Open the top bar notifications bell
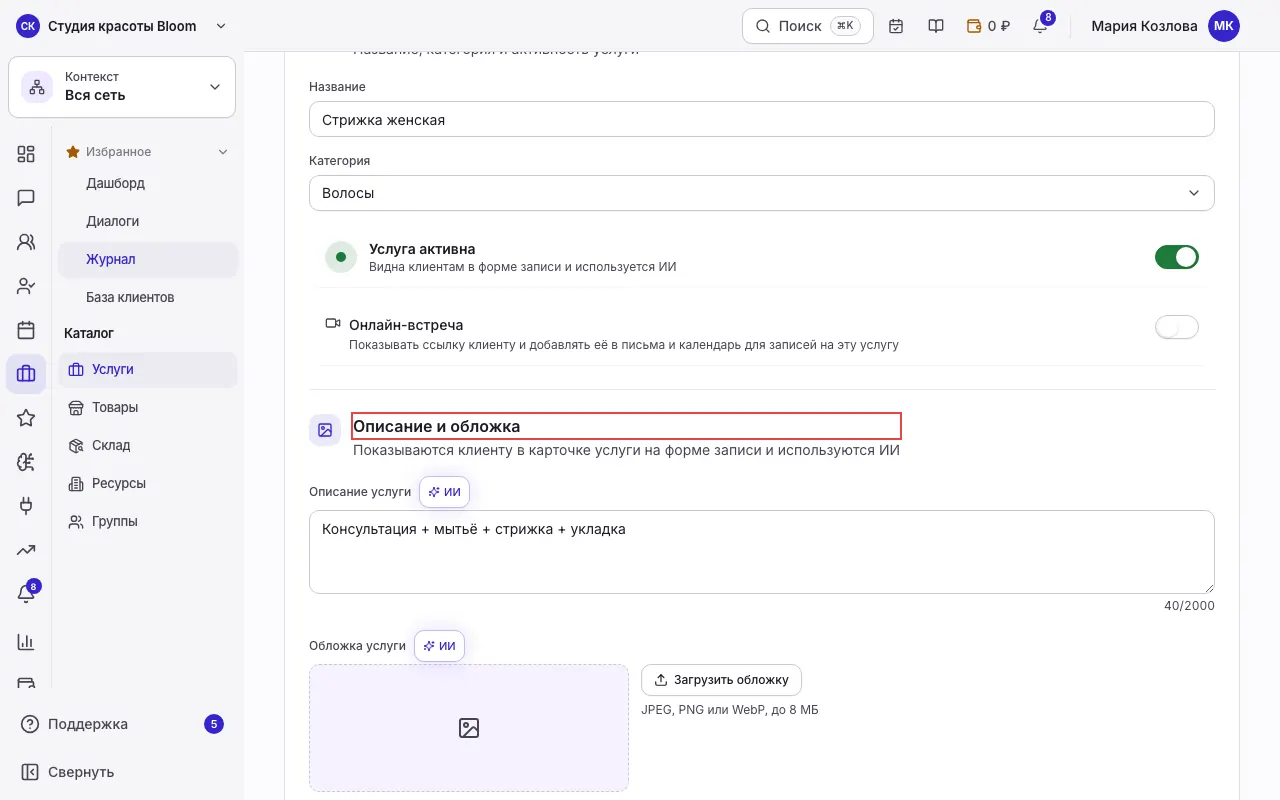Screen dimensions: 1280x800 [x=1040, y=26]
